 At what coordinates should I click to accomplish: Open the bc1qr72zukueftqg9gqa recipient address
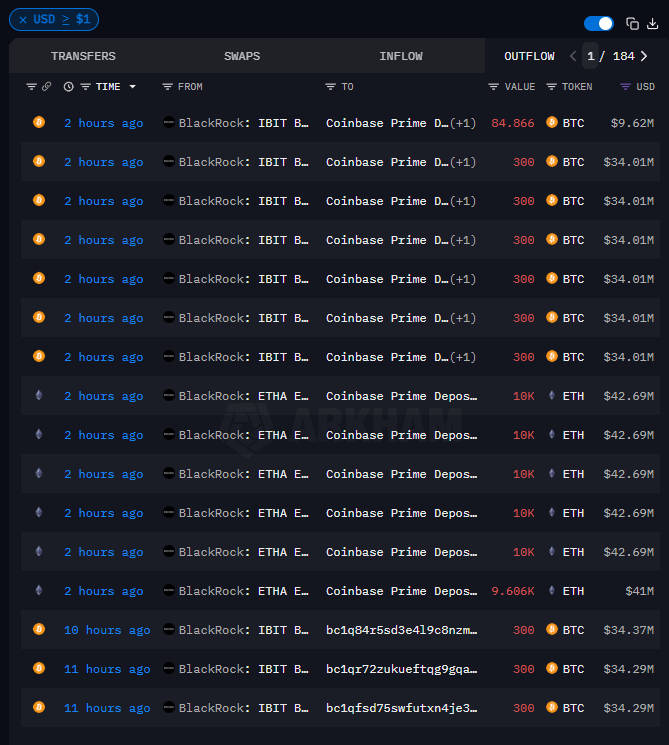point(401,669)
